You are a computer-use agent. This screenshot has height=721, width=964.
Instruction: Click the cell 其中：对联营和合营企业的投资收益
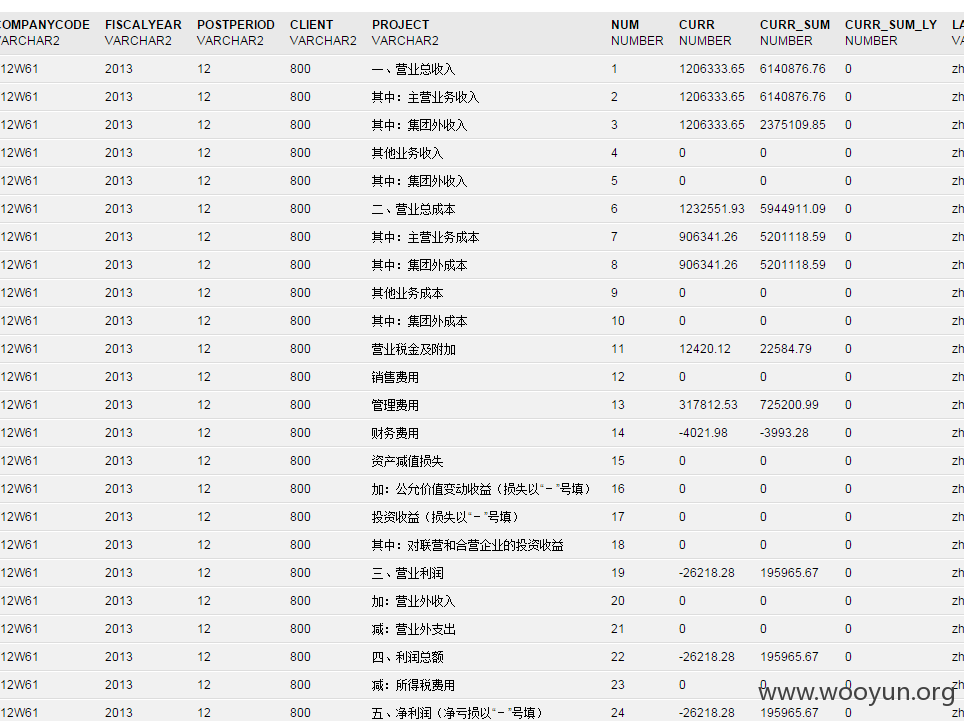coord(467,545)
